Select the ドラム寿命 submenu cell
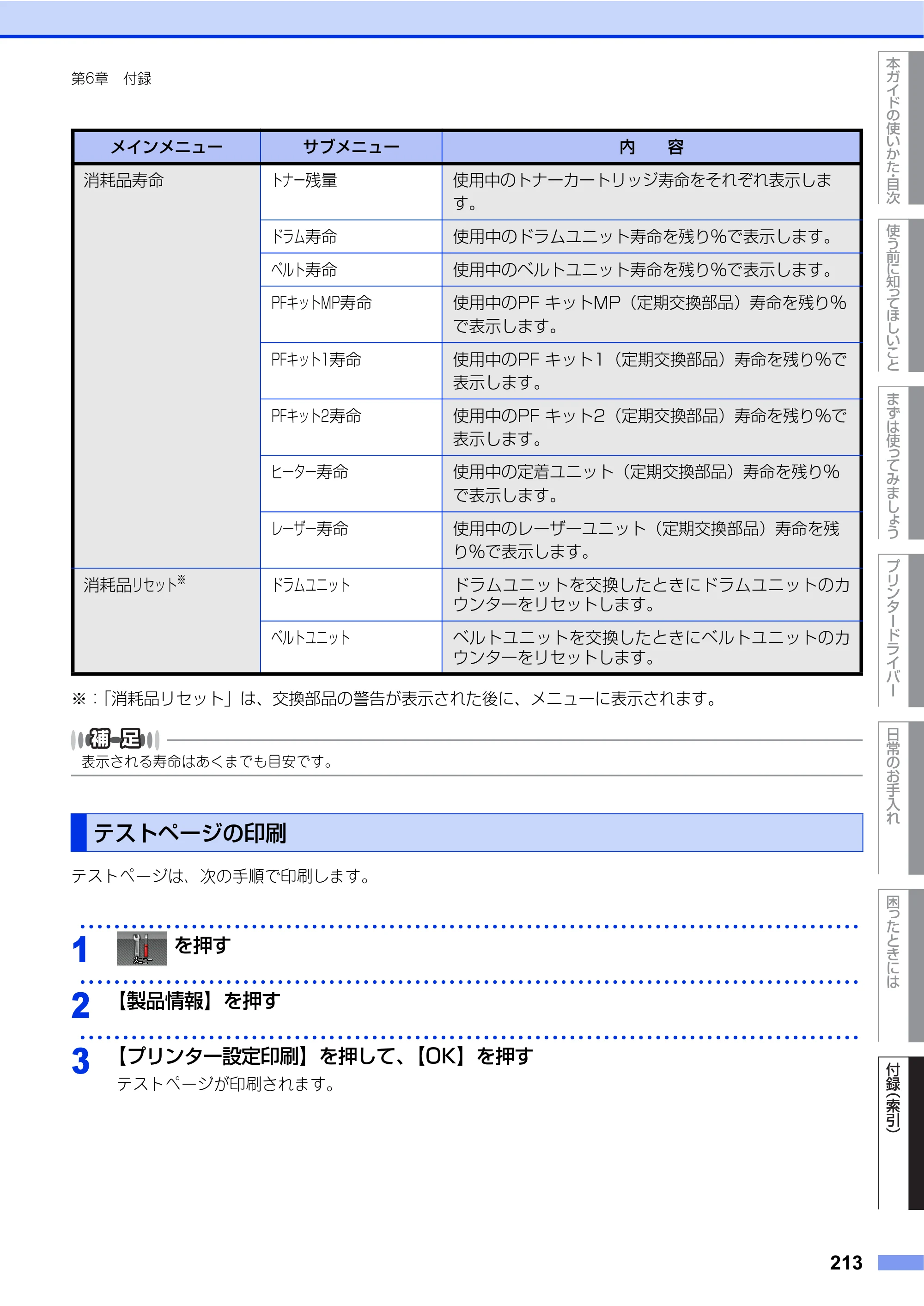Image resolution: width=924 pixels, height=1306 pixels. [351, 236]
